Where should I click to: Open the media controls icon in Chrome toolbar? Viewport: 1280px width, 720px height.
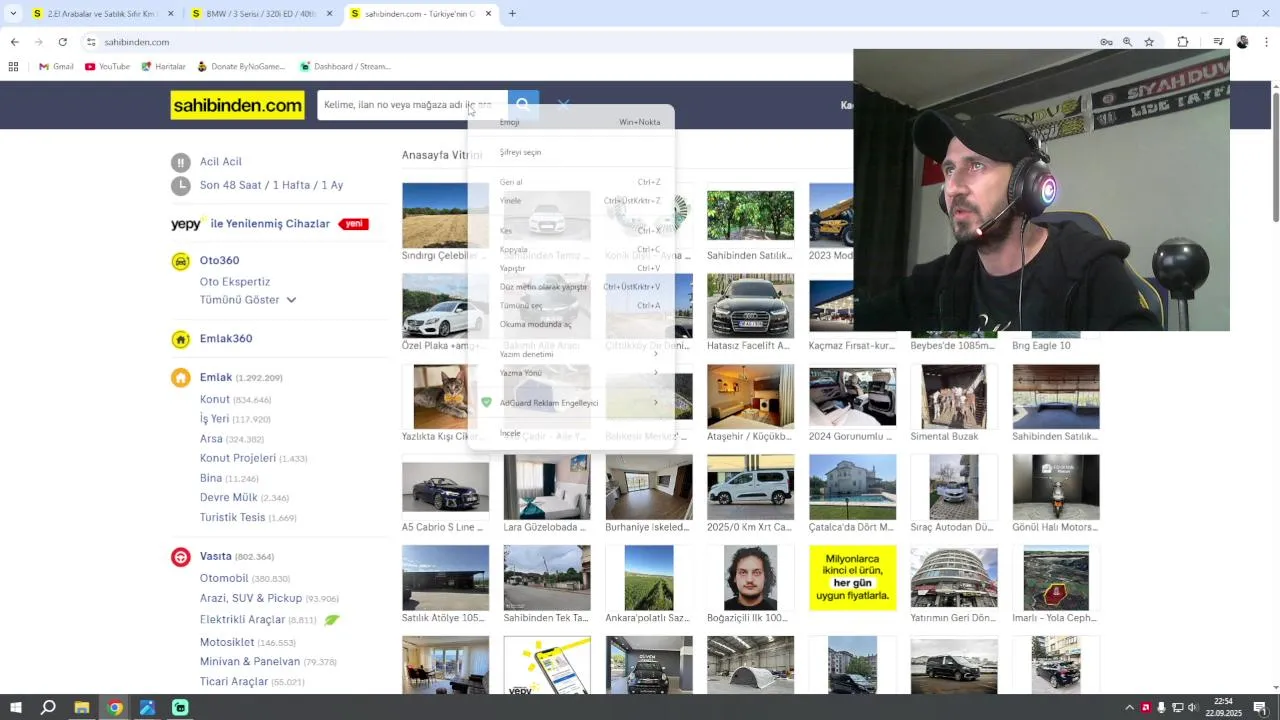point(1218,42)
